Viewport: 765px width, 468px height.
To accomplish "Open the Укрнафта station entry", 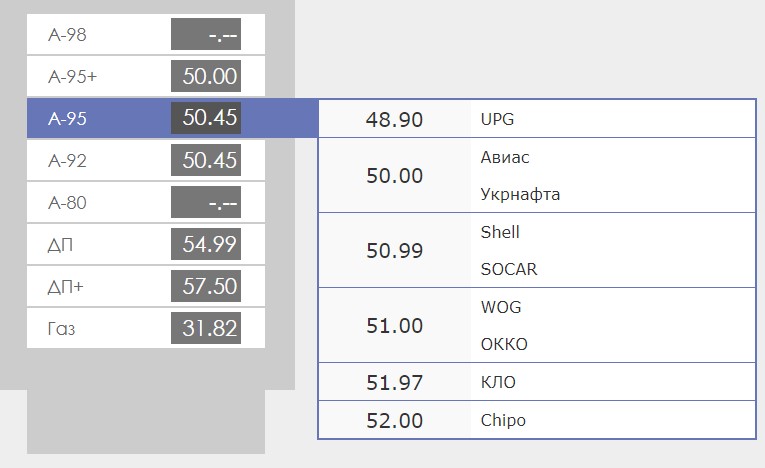I will (520, 194).
